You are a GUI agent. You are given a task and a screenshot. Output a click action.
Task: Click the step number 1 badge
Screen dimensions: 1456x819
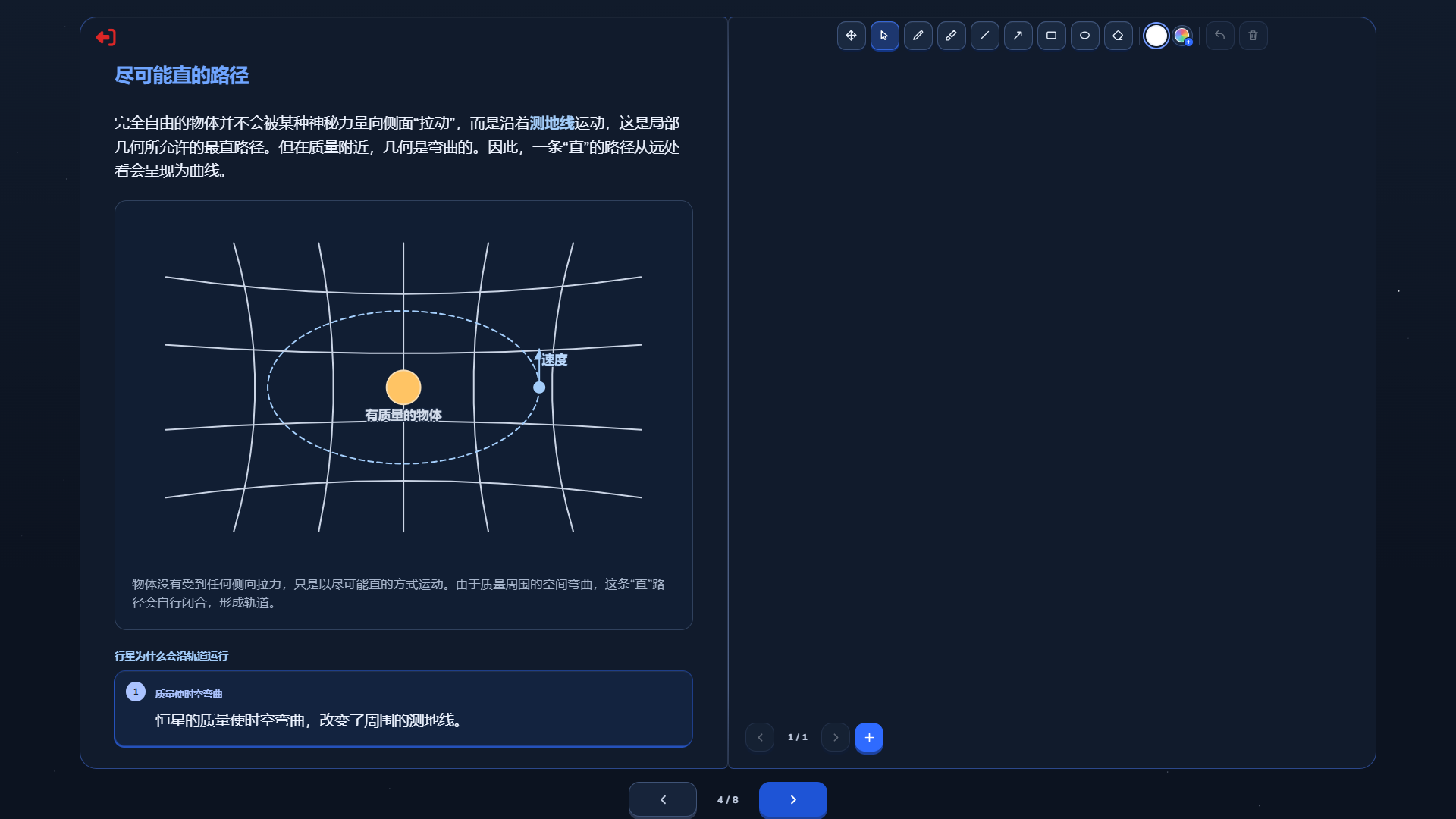tap(136, 692)
